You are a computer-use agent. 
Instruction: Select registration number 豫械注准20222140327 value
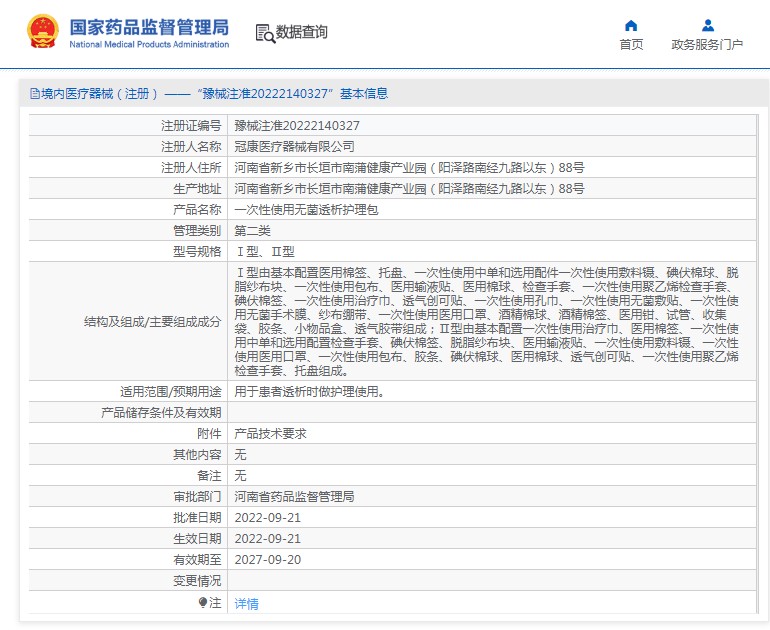click(297, 126)
